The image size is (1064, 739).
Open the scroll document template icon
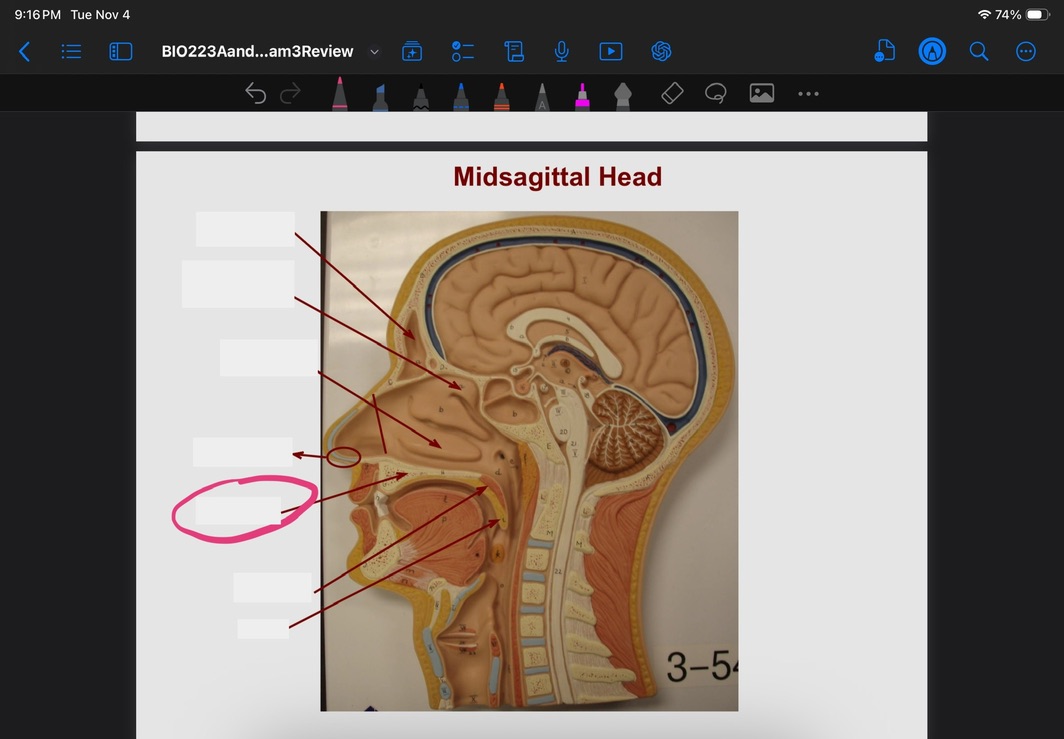(x=513, y=51)
